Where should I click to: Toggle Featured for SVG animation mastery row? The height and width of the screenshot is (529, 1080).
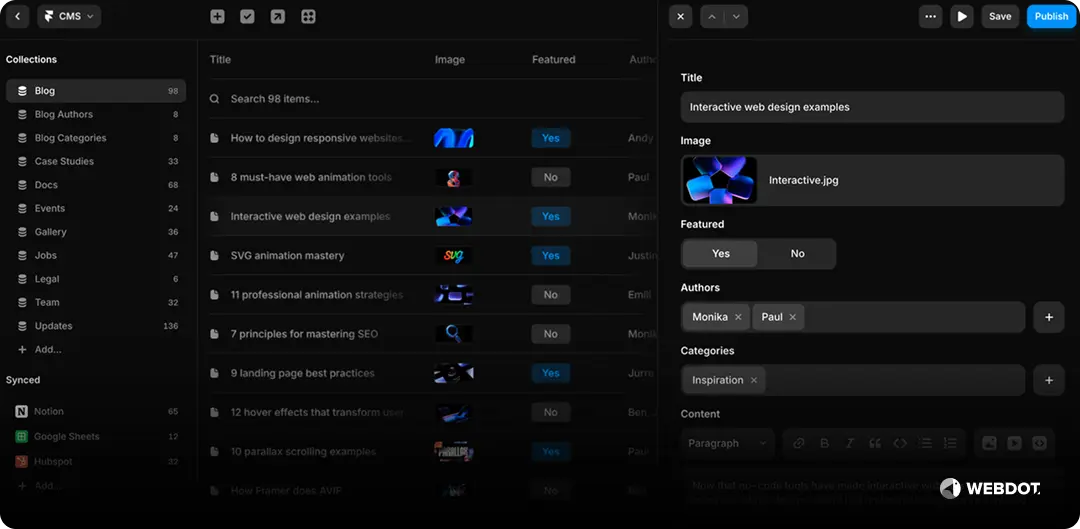[550, 256]
